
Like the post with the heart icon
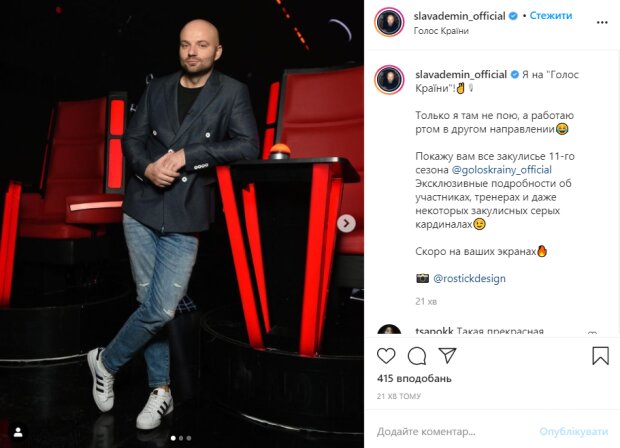click(x=386, y=356)
